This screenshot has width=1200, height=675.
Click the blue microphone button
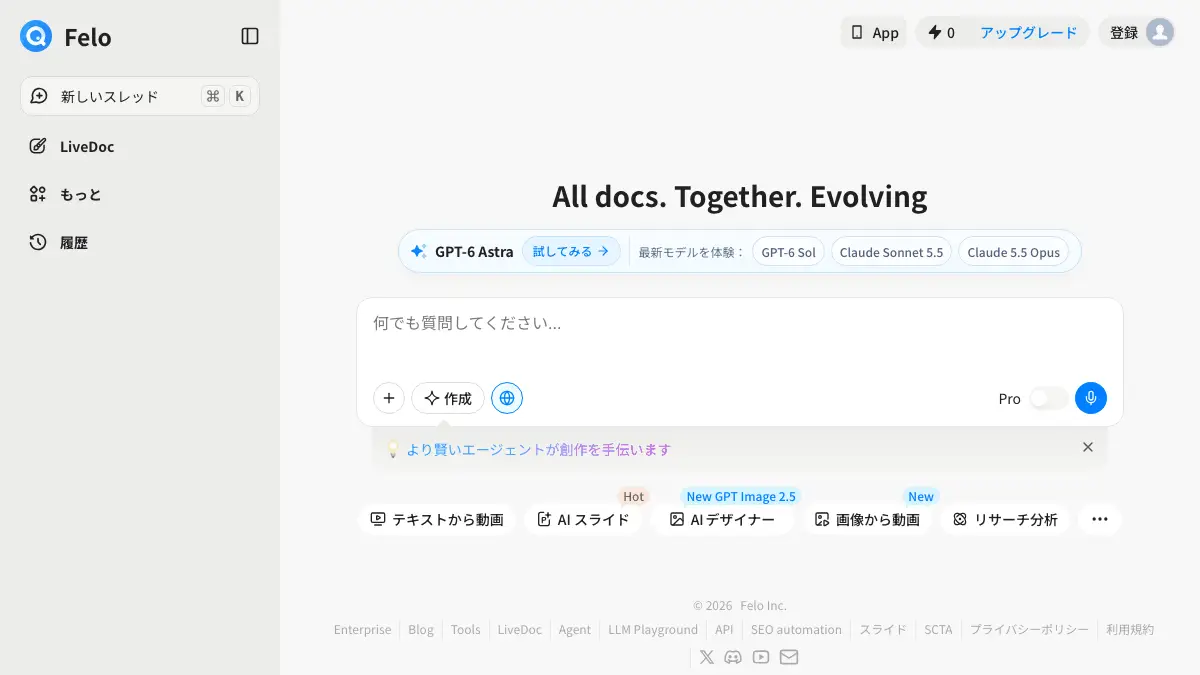point(1091,398)
